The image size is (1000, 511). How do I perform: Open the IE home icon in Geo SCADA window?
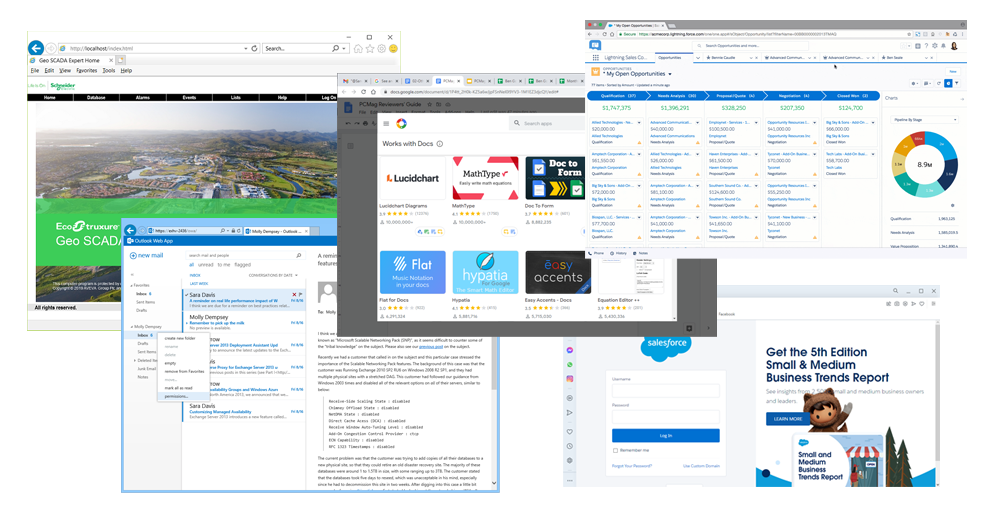[x=358, y=48]
